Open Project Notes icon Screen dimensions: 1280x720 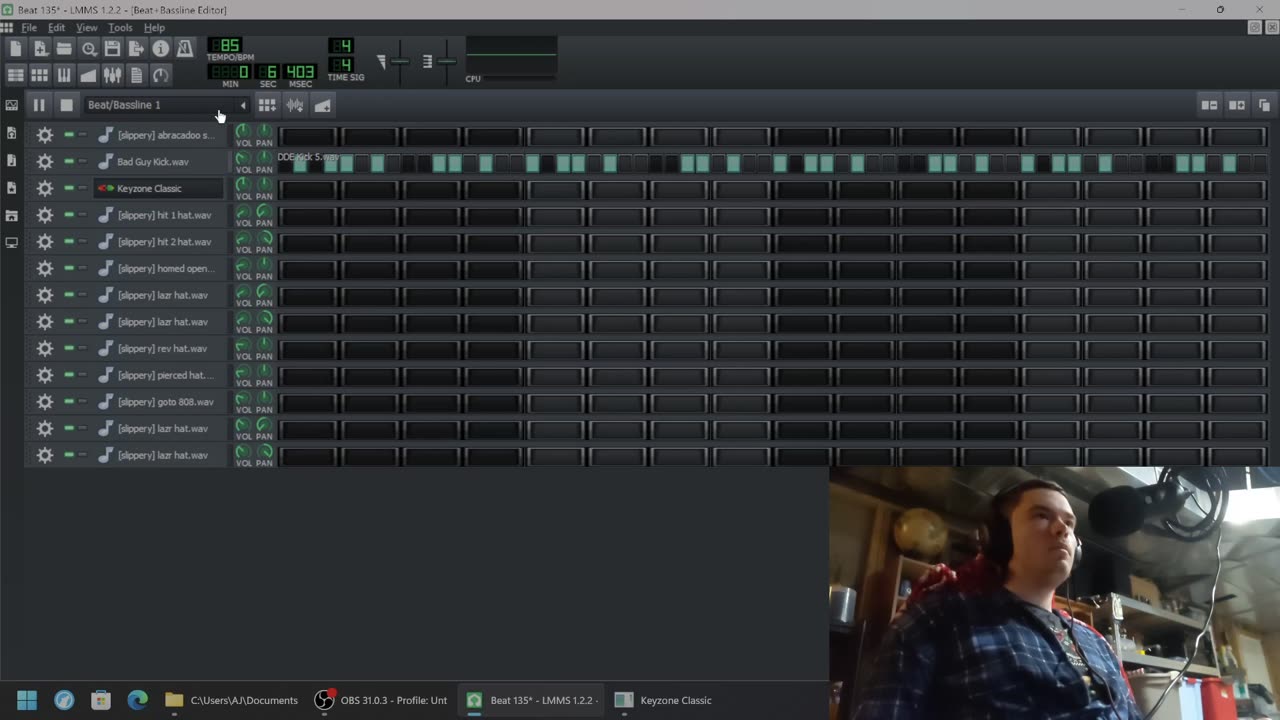(x=136, y=75)
